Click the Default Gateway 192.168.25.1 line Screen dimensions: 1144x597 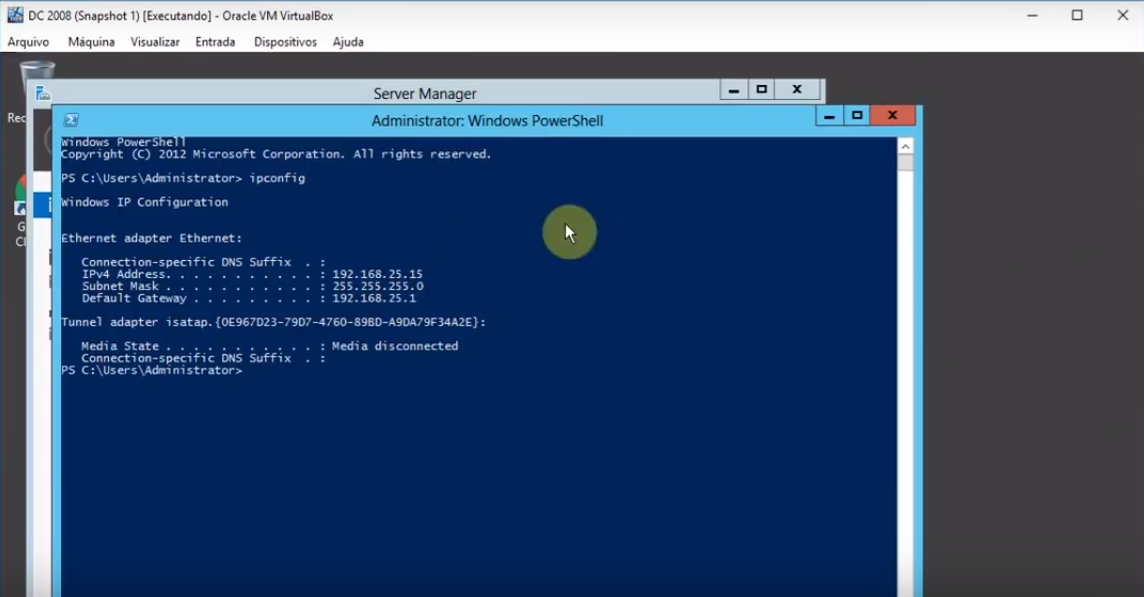tap(249, 298)
